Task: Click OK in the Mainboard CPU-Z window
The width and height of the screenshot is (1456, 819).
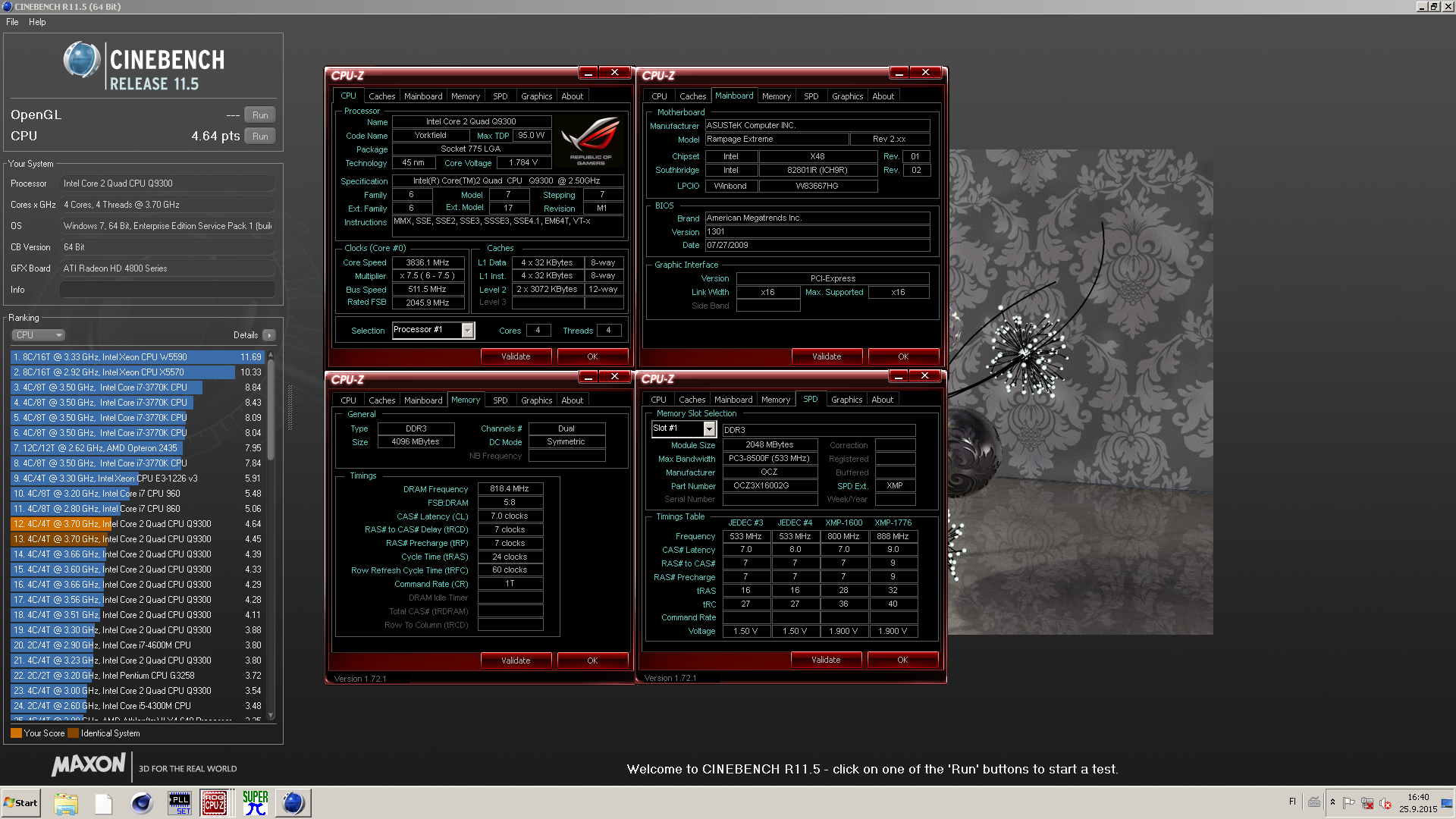Action: coord(902,356)
